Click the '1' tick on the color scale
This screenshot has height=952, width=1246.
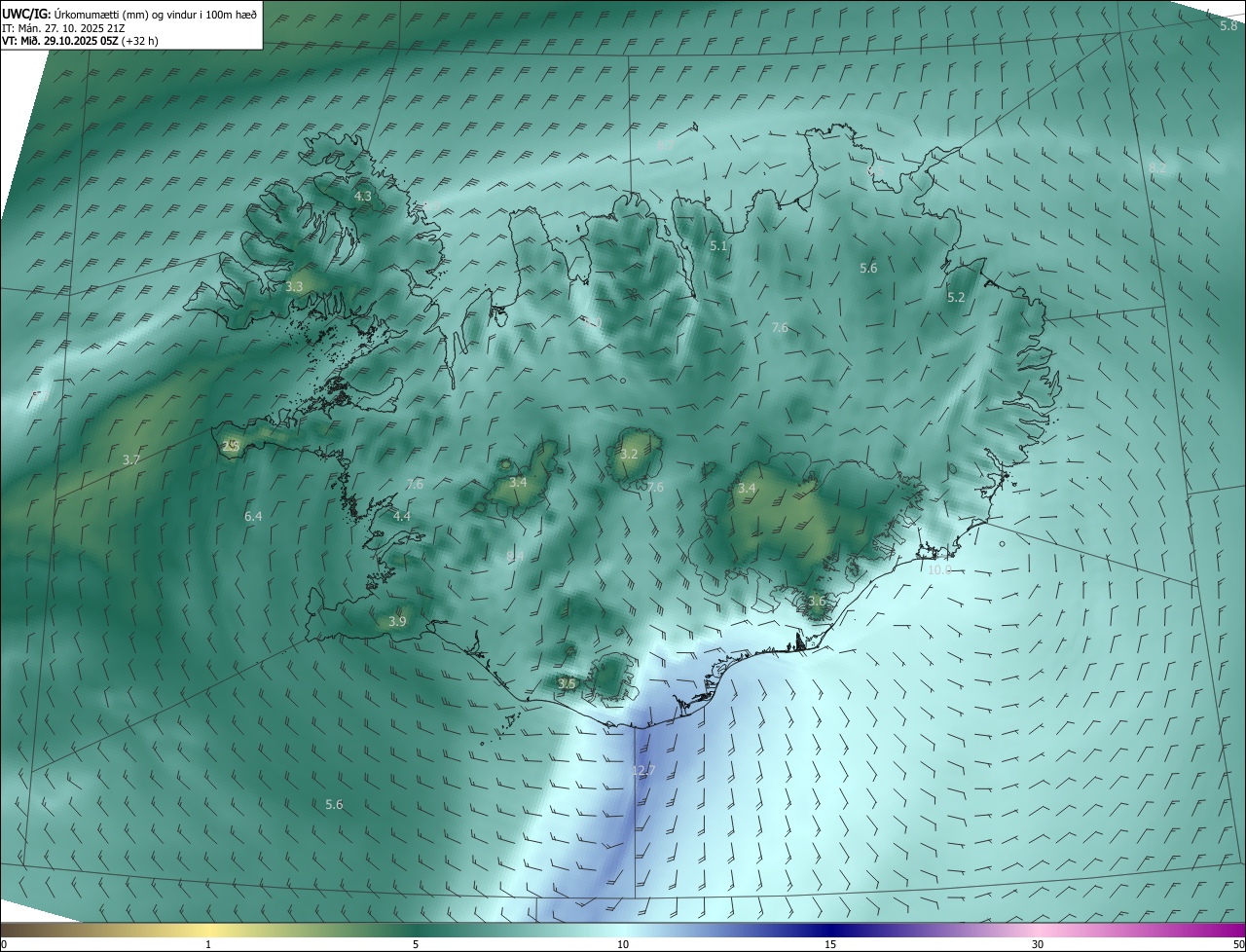point(208,945)
